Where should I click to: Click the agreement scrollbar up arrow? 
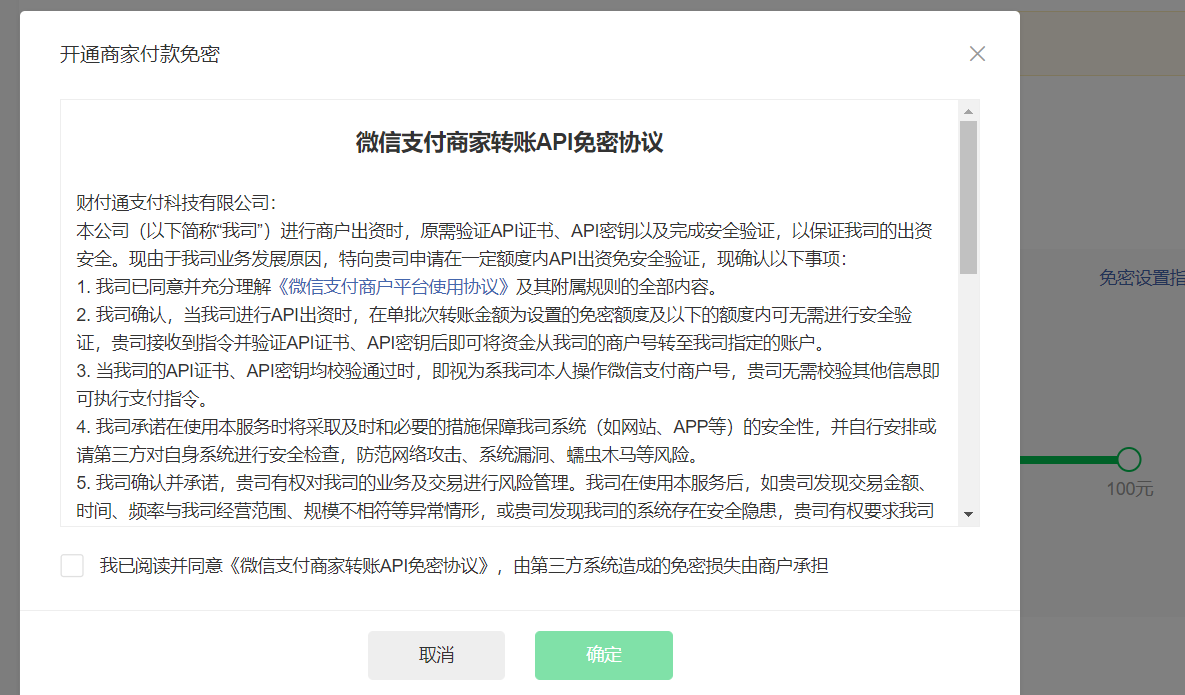coord(968,112)
